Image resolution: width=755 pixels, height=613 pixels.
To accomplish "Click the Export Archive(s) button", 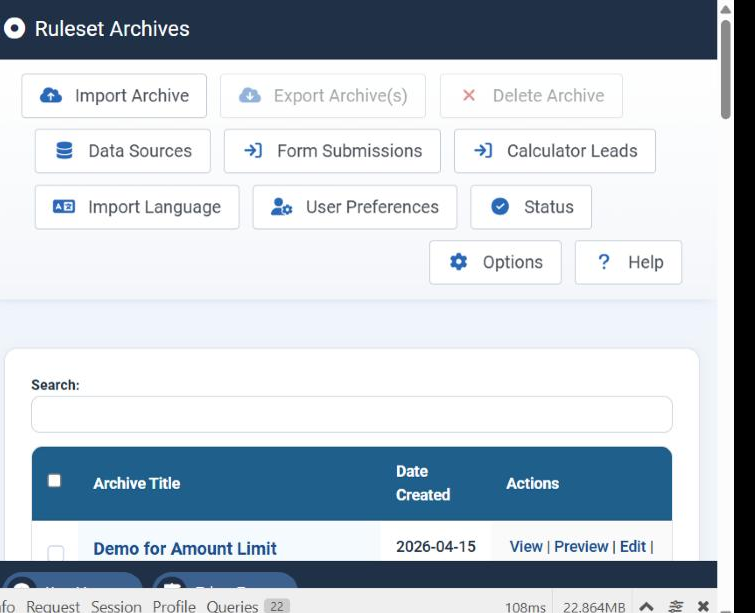I will point(323,96).
